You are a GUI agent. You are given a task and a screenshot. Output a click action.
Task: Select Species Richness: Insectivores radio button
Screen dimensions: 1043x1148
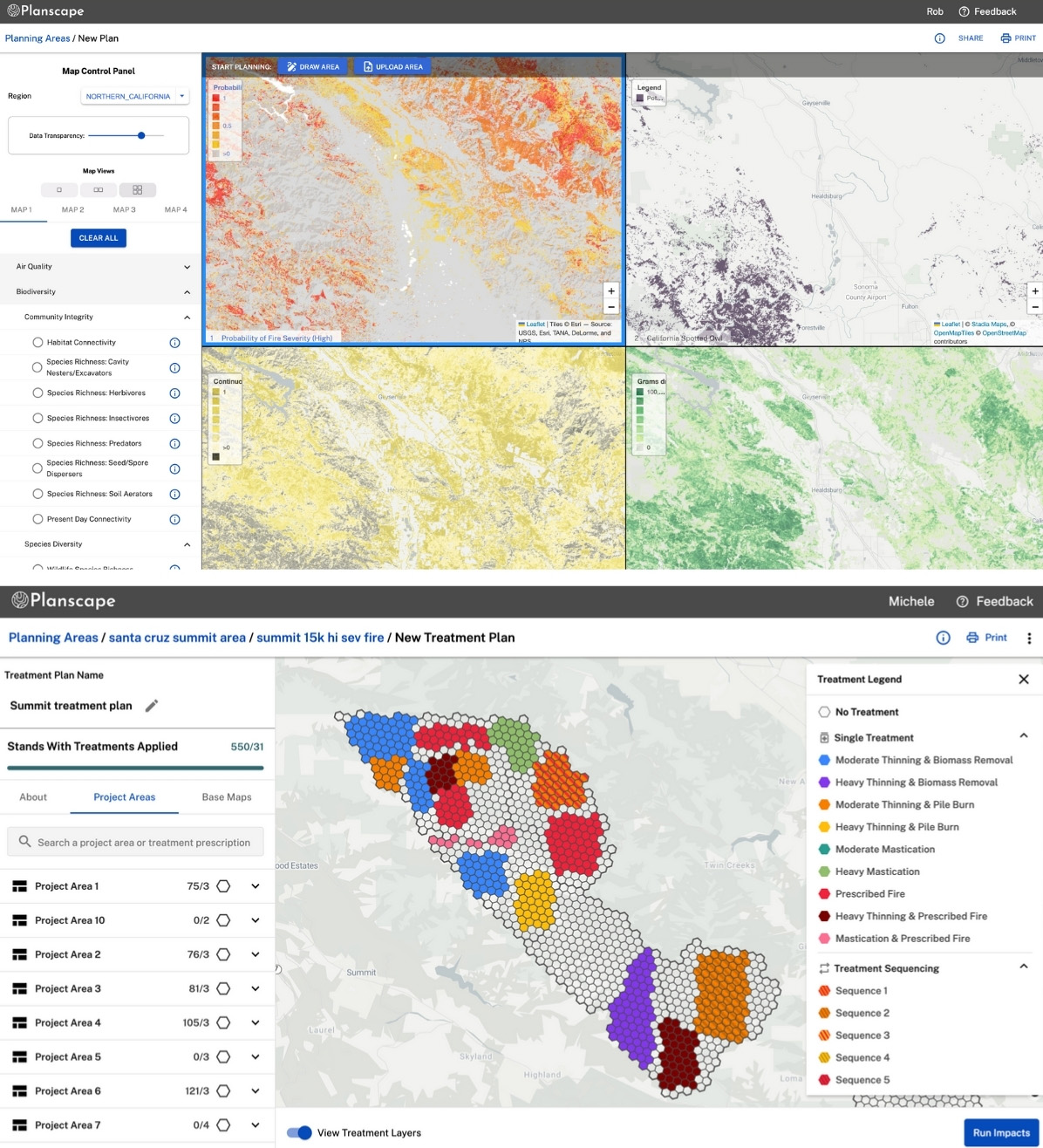37,419
